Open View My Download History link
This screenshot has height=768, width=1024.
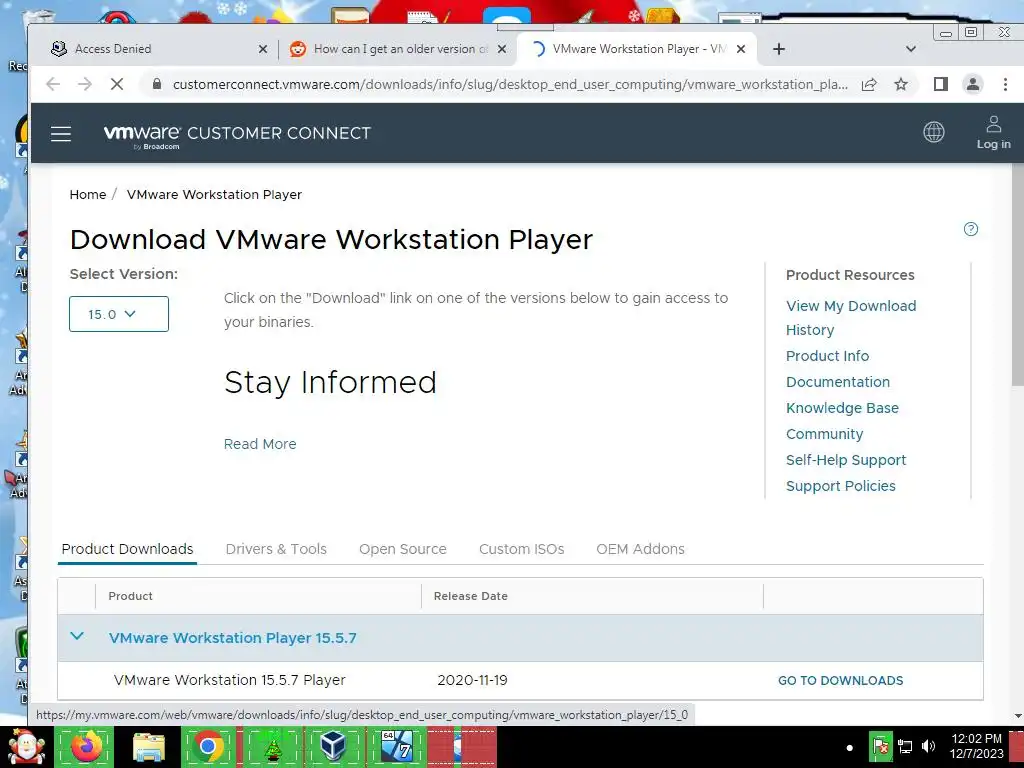pos(851,318)
